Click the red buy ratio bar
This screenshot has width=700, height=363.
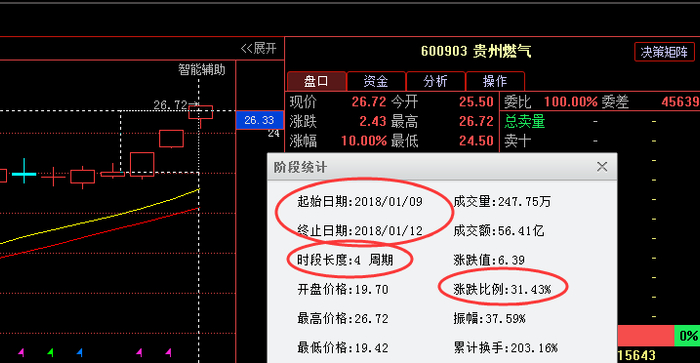pyautogui.click(x=646, y=336)
